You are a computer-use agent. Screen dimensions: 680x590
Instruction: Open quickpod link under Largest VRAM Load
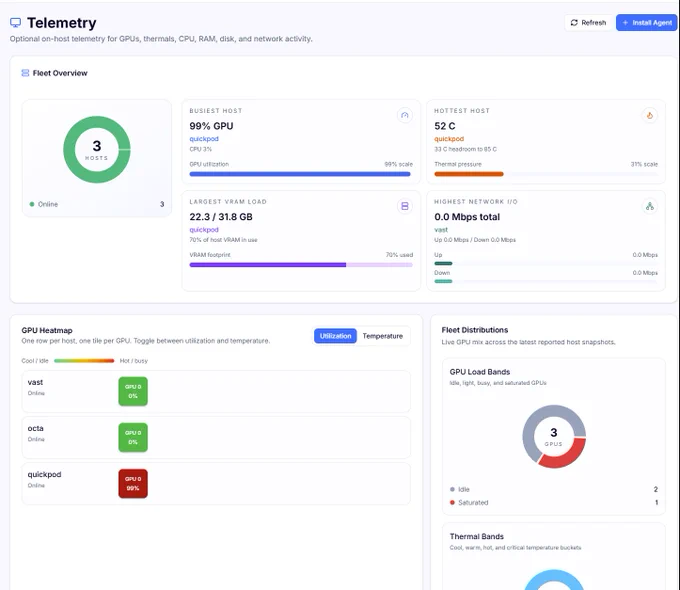pos(204,229)
